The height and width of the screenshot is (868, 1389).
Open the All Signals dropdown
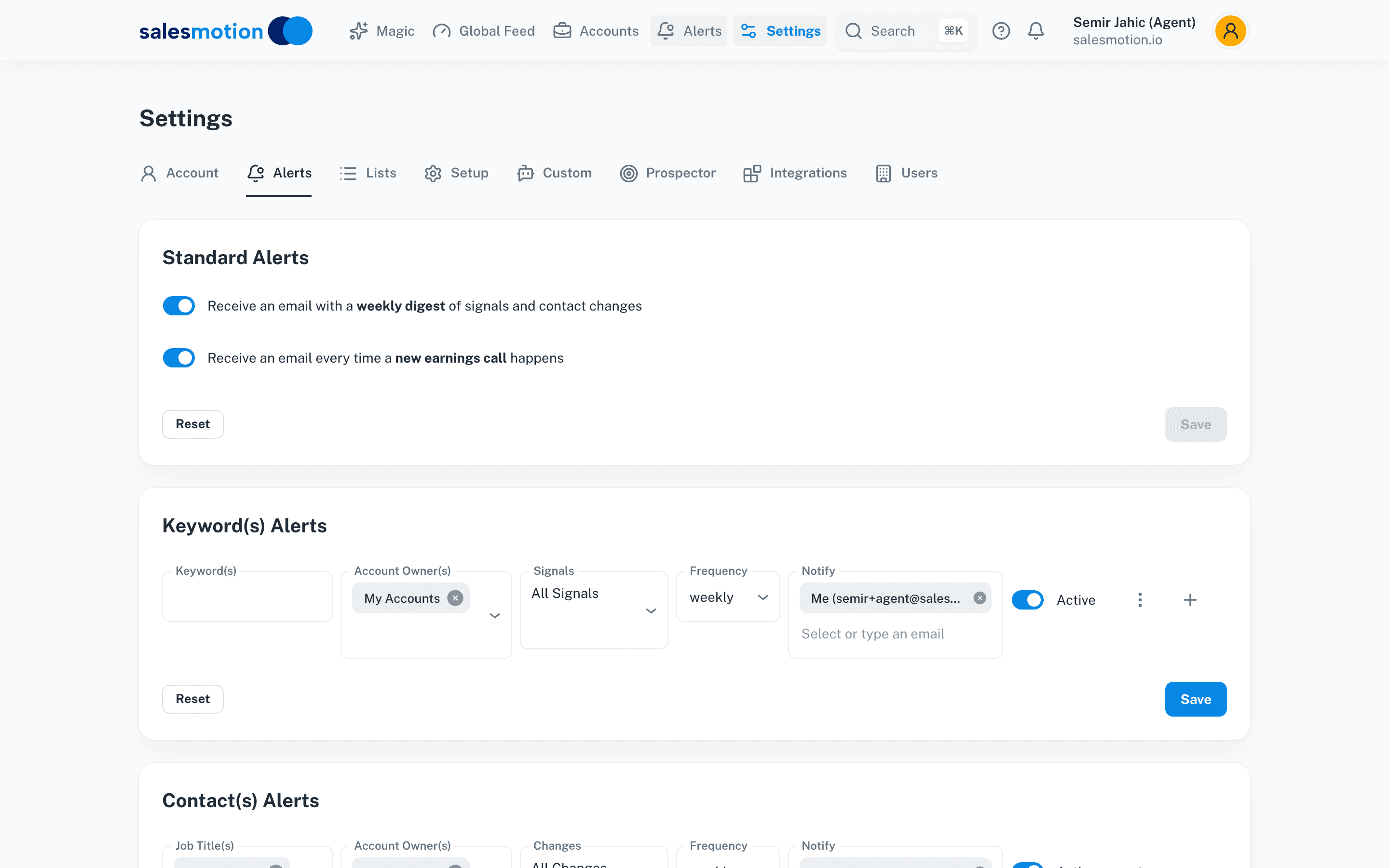coord(594,610)
